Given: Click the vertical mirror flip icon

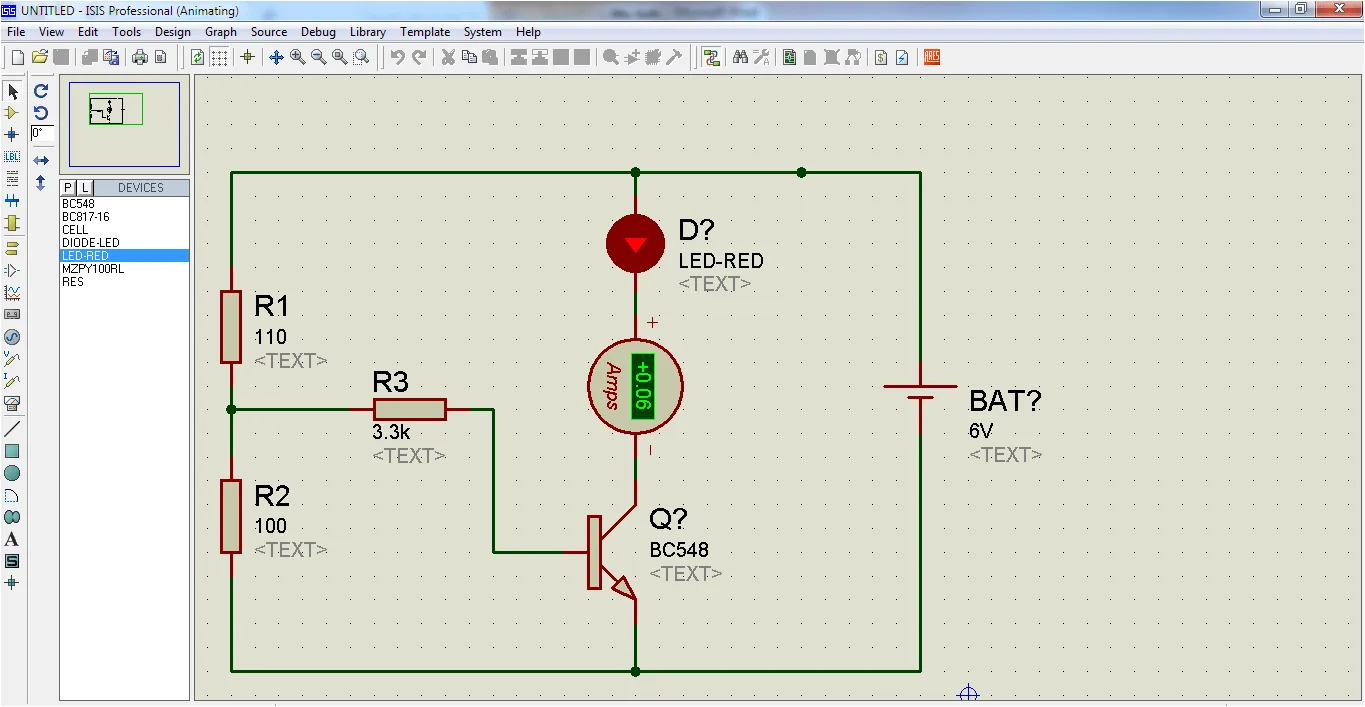Looking at the screenshot, I should click(41, 183).
